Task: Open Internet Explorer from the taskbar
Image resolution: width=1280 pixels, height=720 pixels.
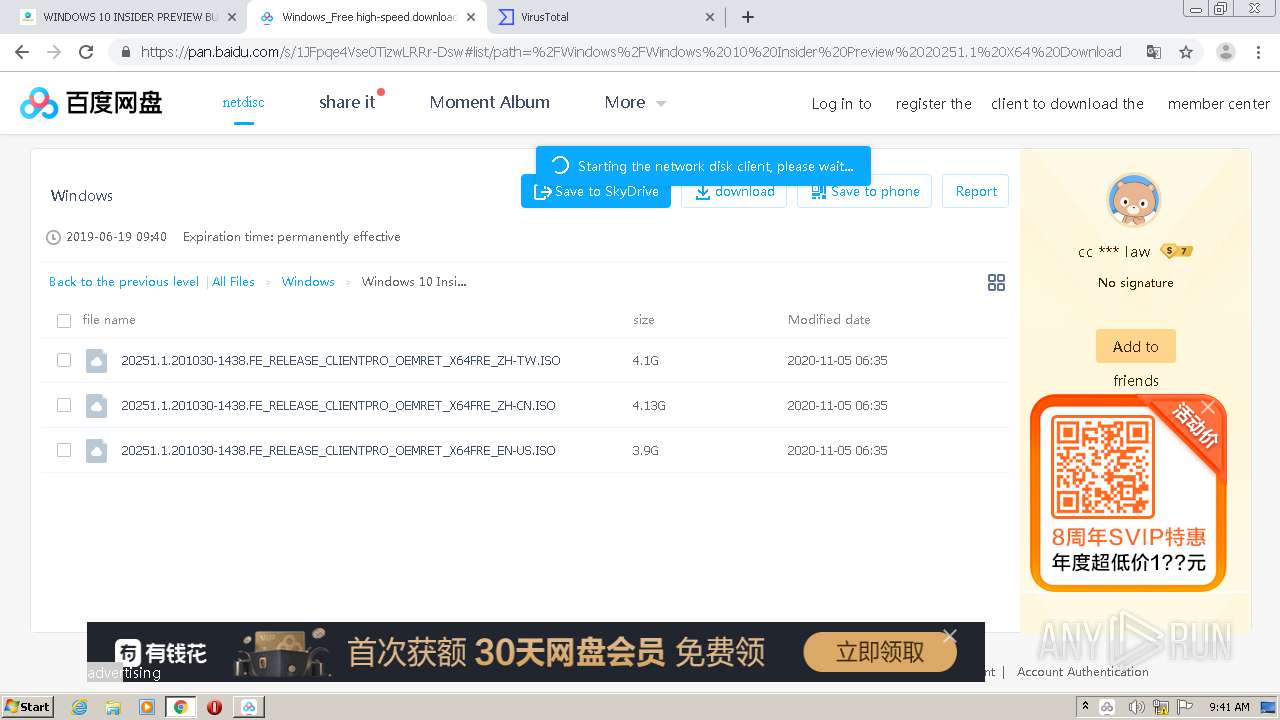Action: 80,707
